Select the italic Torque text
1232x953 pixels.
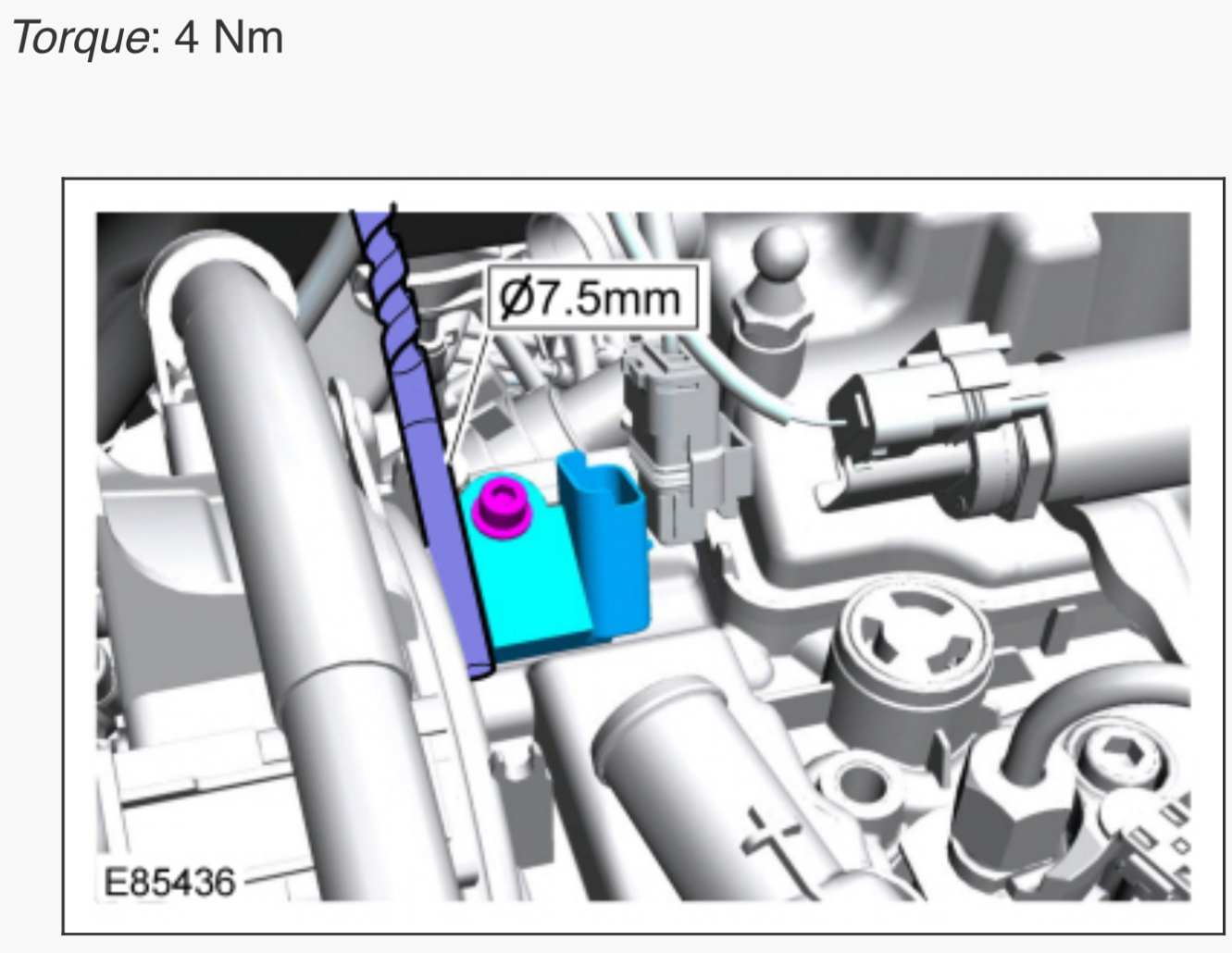coord(79,38)
